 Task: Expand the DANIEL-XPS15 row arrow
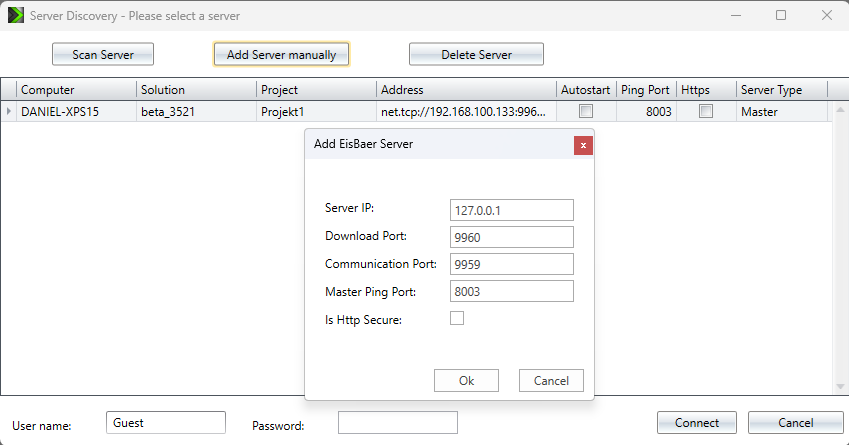tap(9, 112)
